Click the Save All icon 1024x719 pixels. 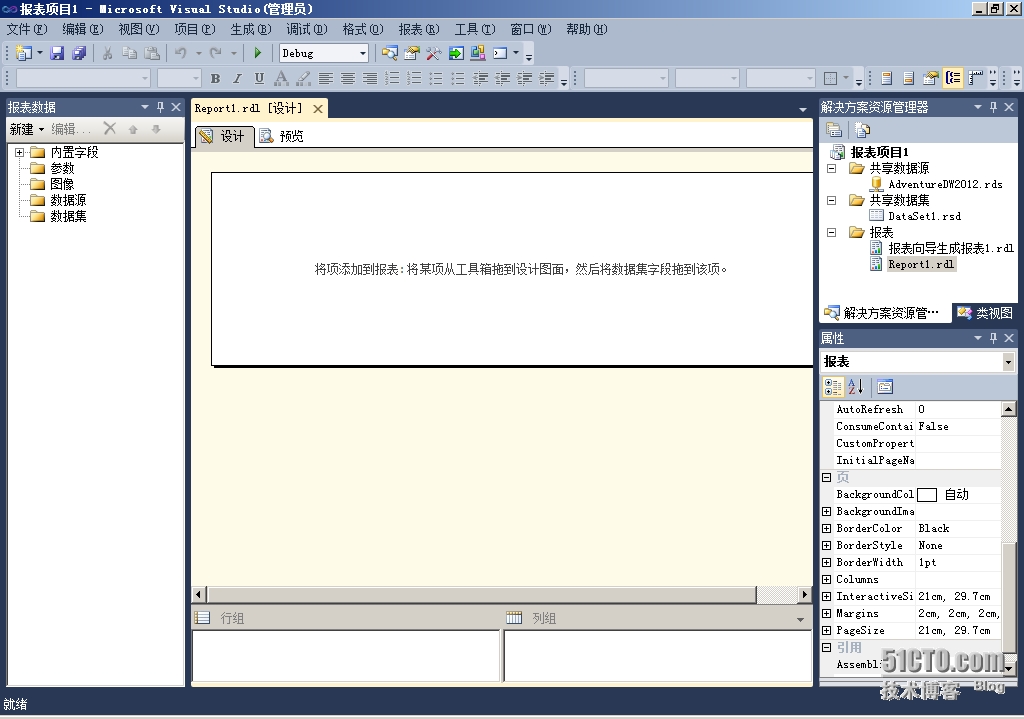coord(79,54)
